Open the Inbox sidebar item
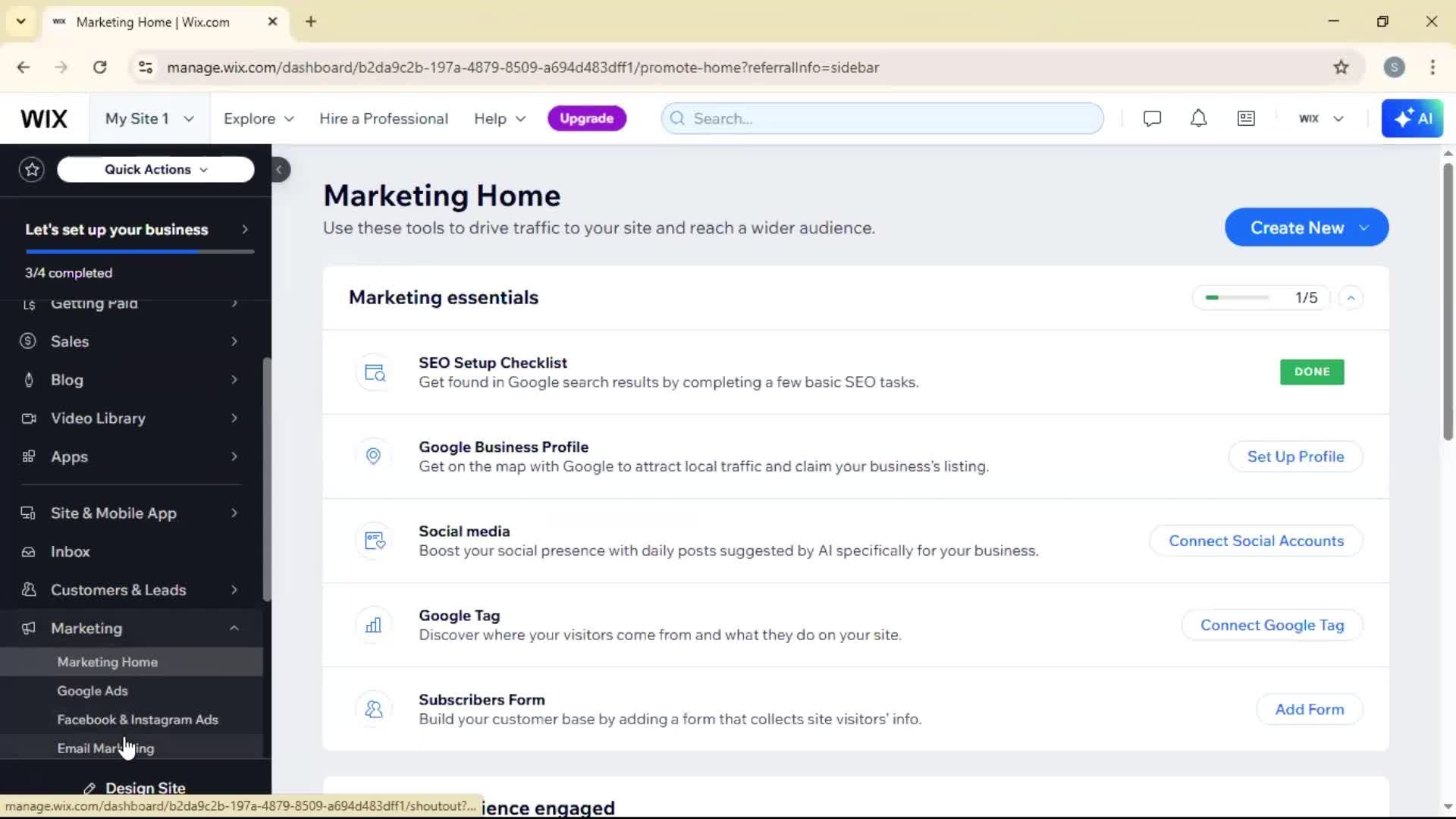The image size is (1456, 819). (131, 552)
